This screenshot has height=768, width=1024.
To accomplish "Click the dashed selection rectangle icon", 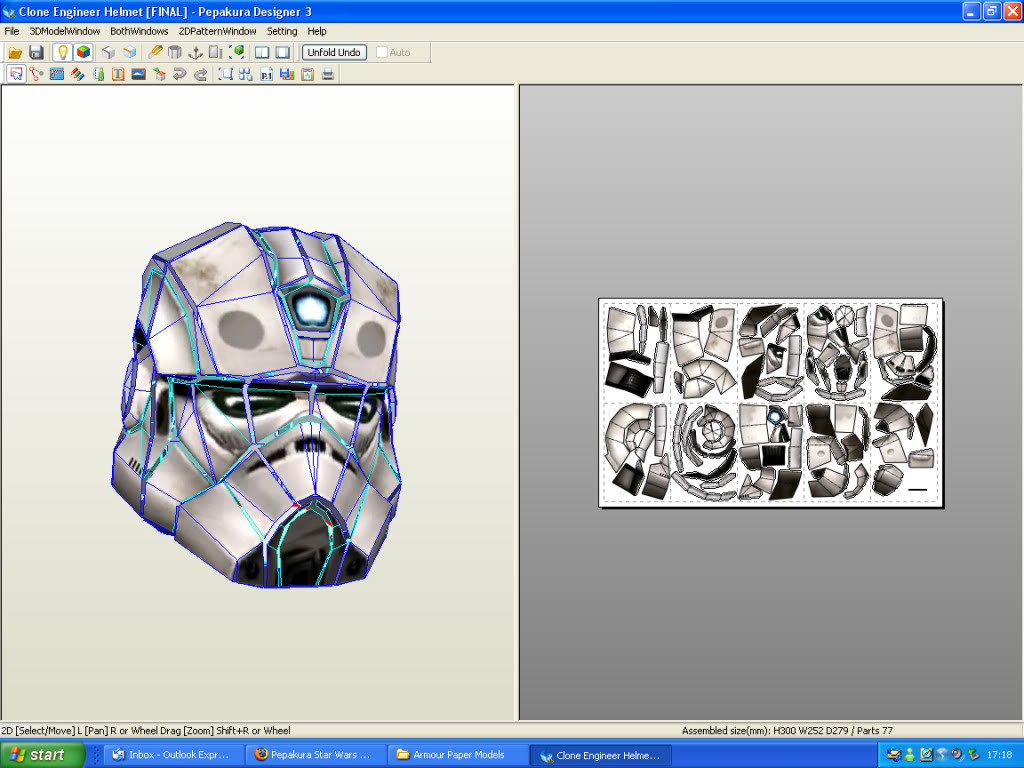I will [x=225, y=74].
